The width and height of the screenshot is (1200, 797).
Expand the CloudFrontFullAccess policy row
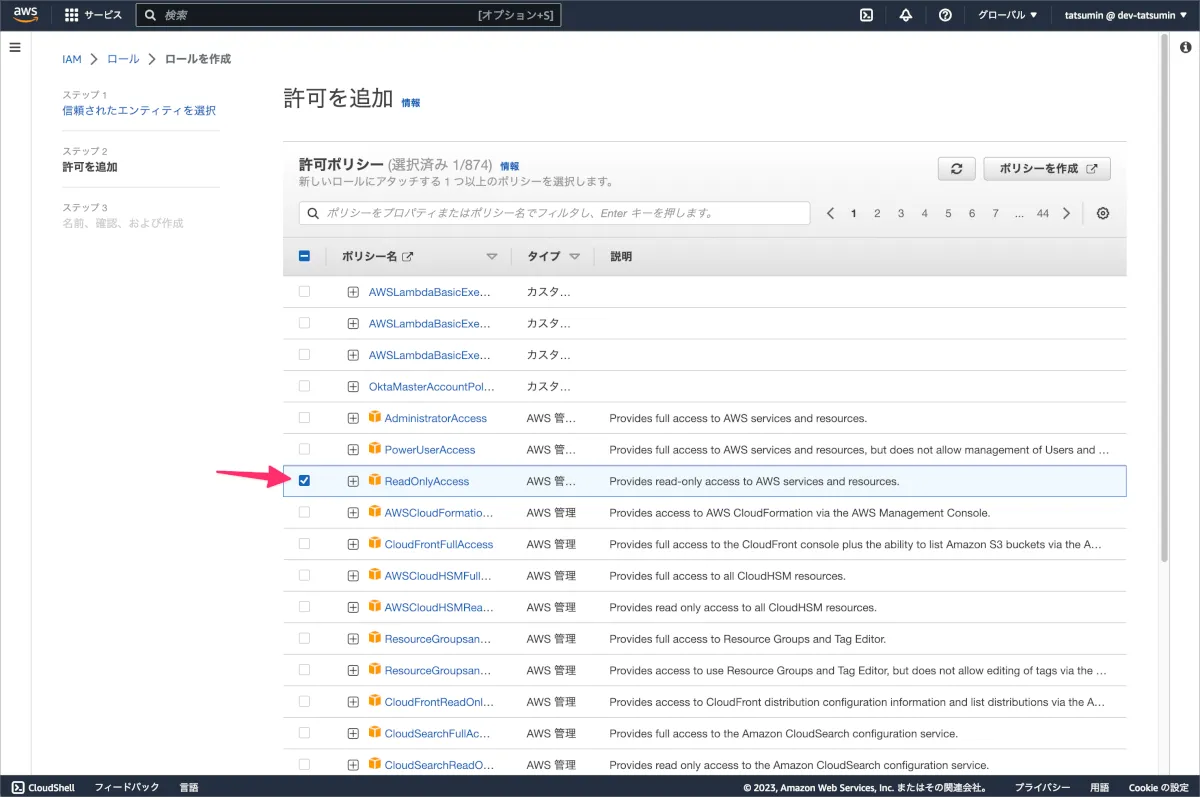(353, 545)
